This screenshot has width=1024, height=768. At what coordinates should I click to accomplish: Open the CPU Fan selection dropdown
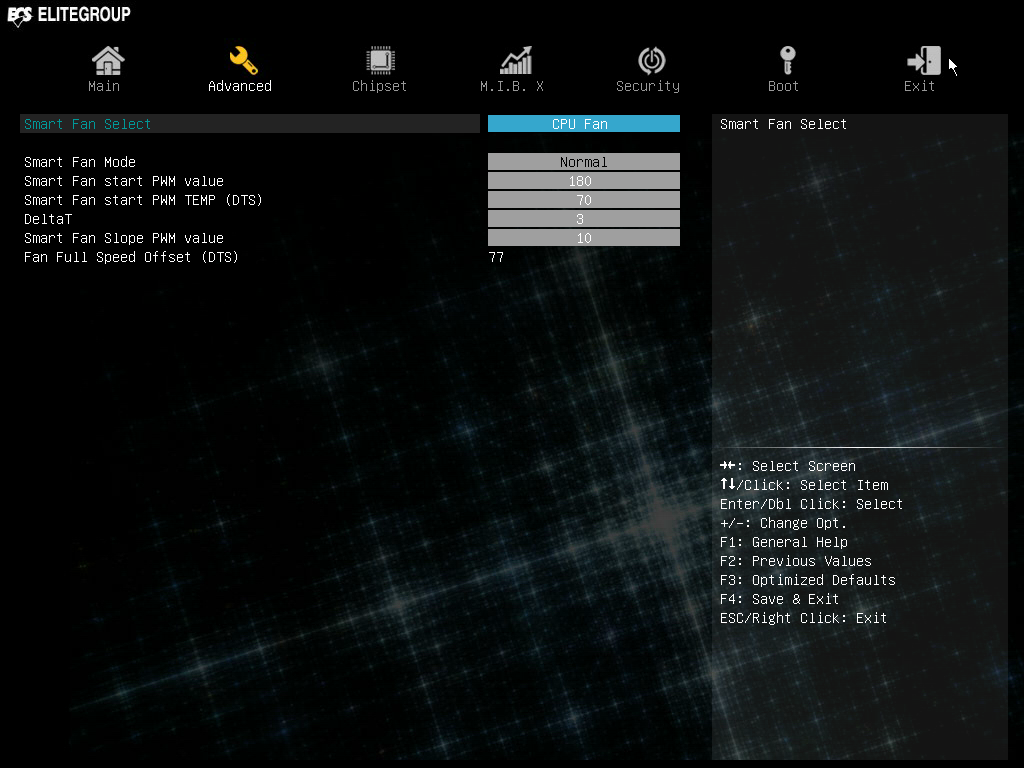pyautogui.click(x=584, y=123)
